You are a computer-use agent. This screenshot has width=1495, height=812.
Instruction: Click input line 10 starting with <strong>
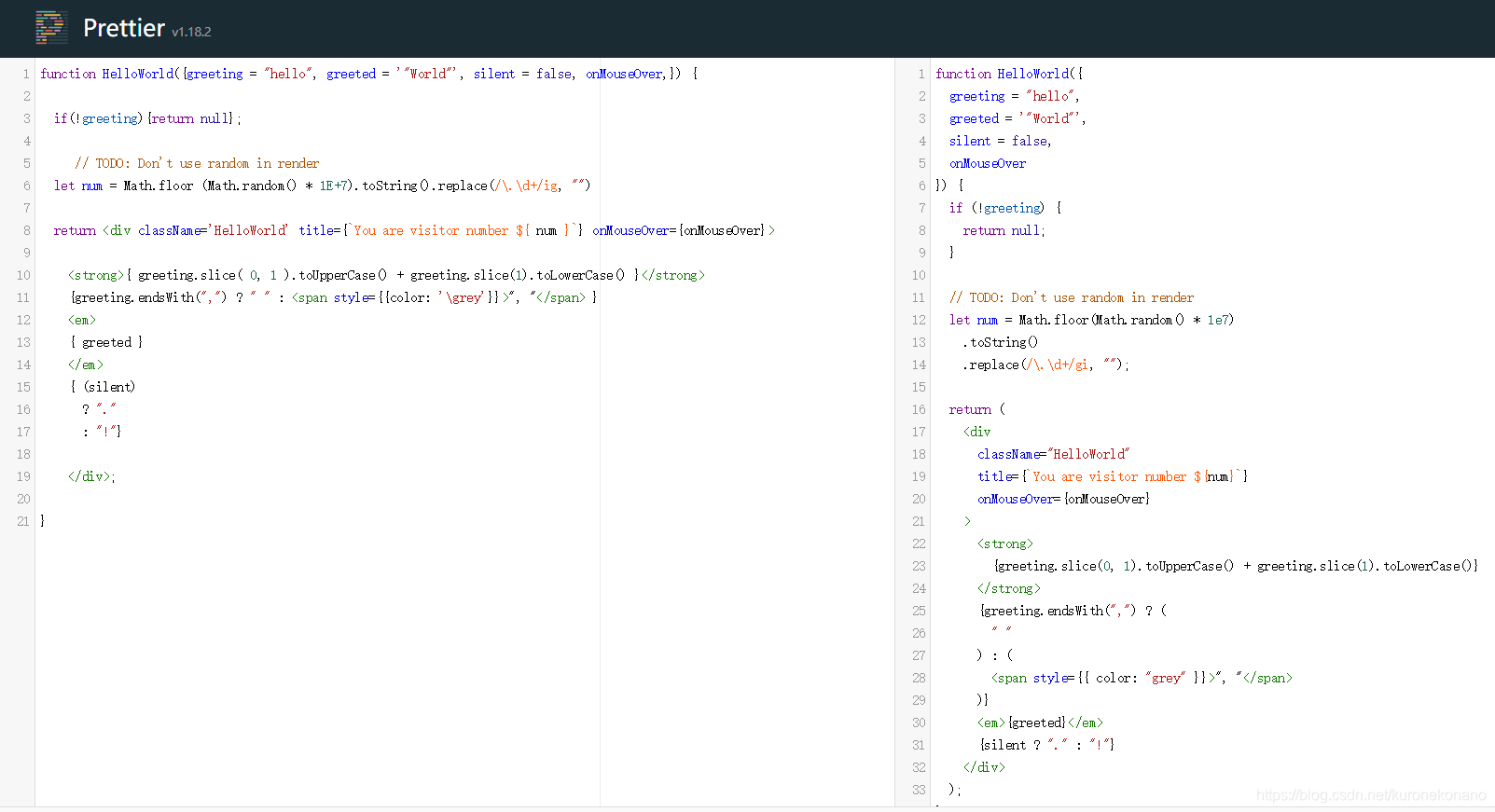[x=386, y=275]
